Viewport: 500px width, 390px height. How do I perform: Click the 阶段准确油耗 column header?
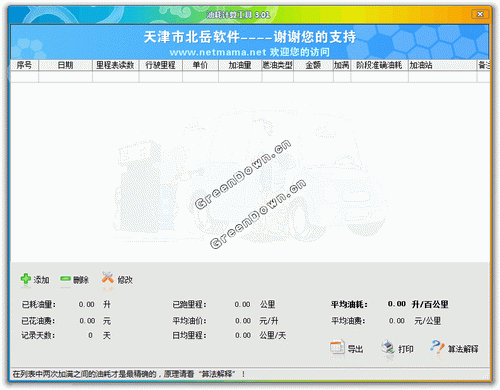tap(379, 65)
